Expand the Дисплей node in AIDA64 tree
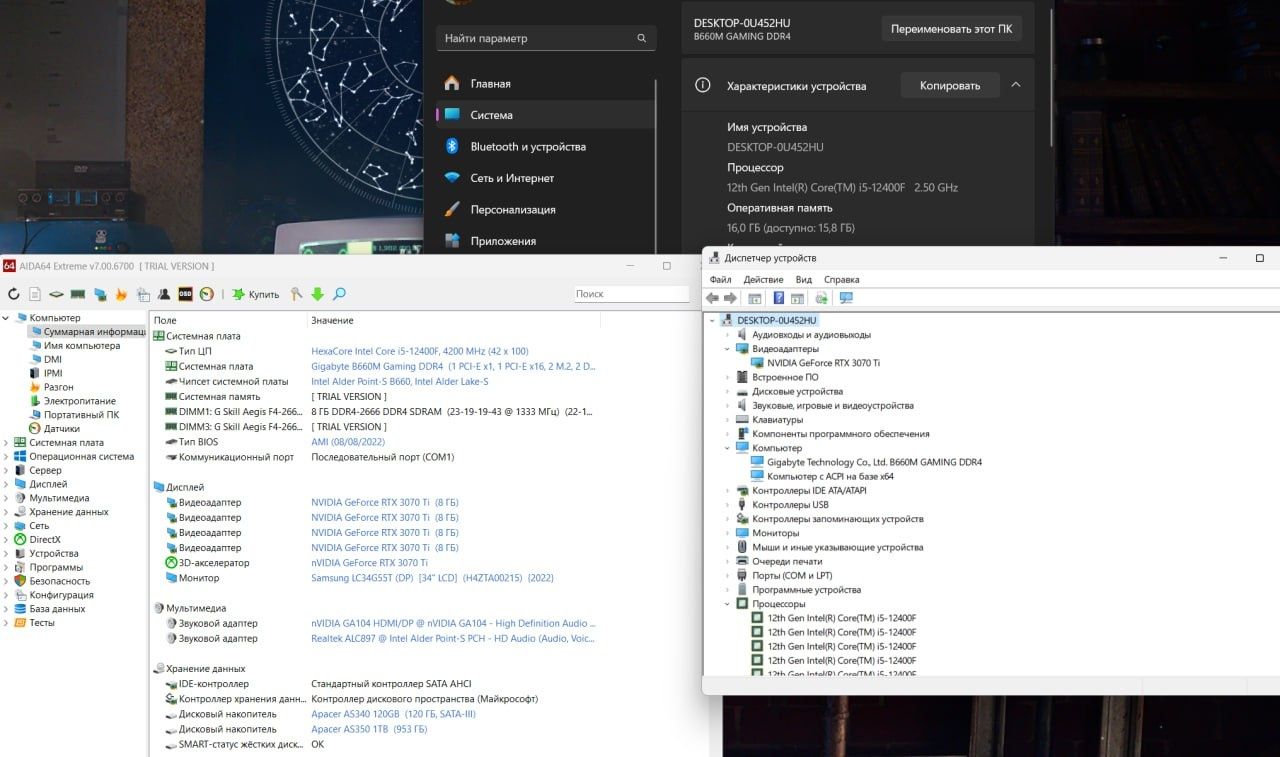This screenshot has width=1280, height=757. (x=6, y=484)
